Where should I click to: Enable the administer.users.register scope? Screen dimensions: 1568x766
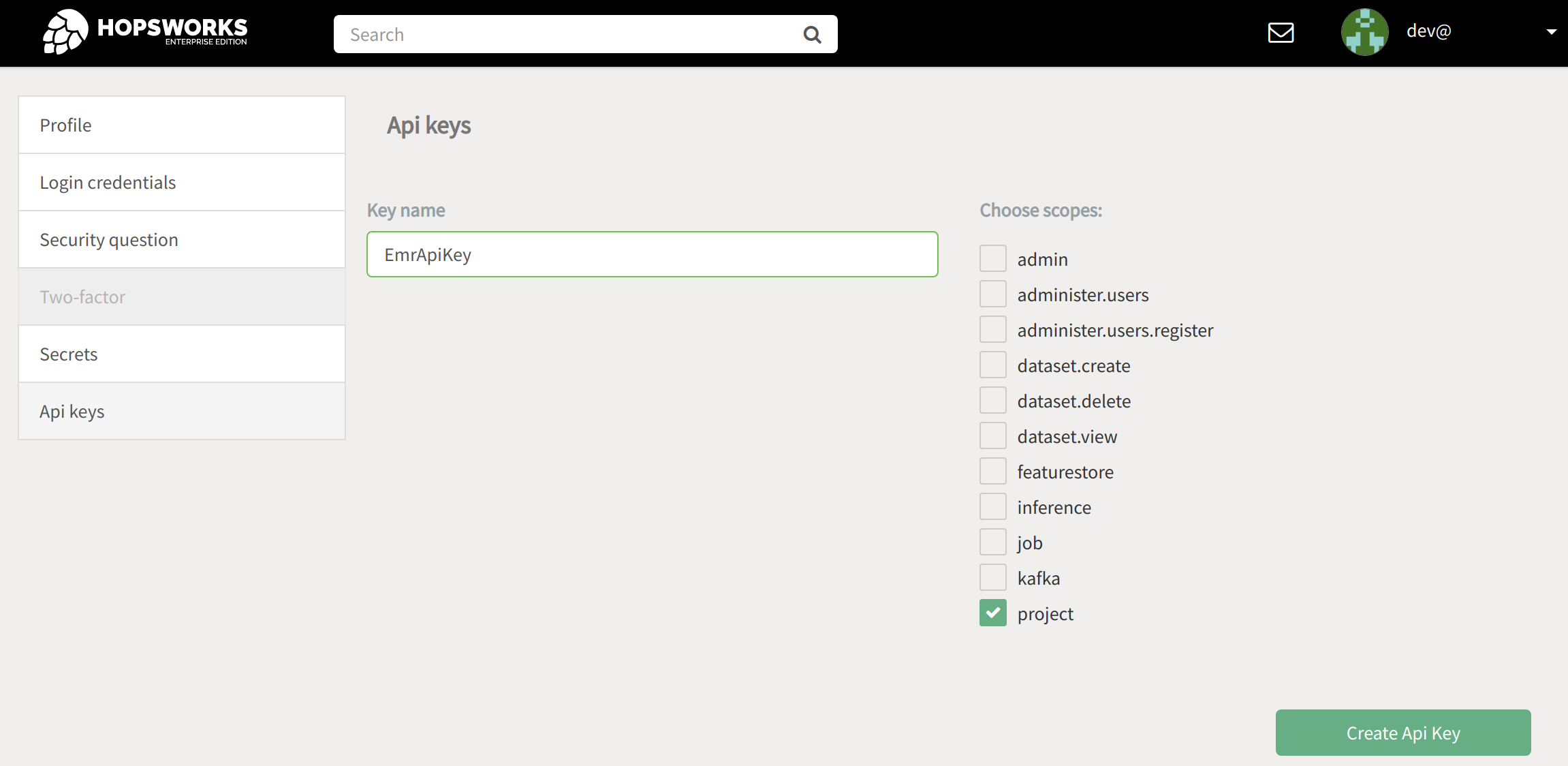click(x=992, y=328)
